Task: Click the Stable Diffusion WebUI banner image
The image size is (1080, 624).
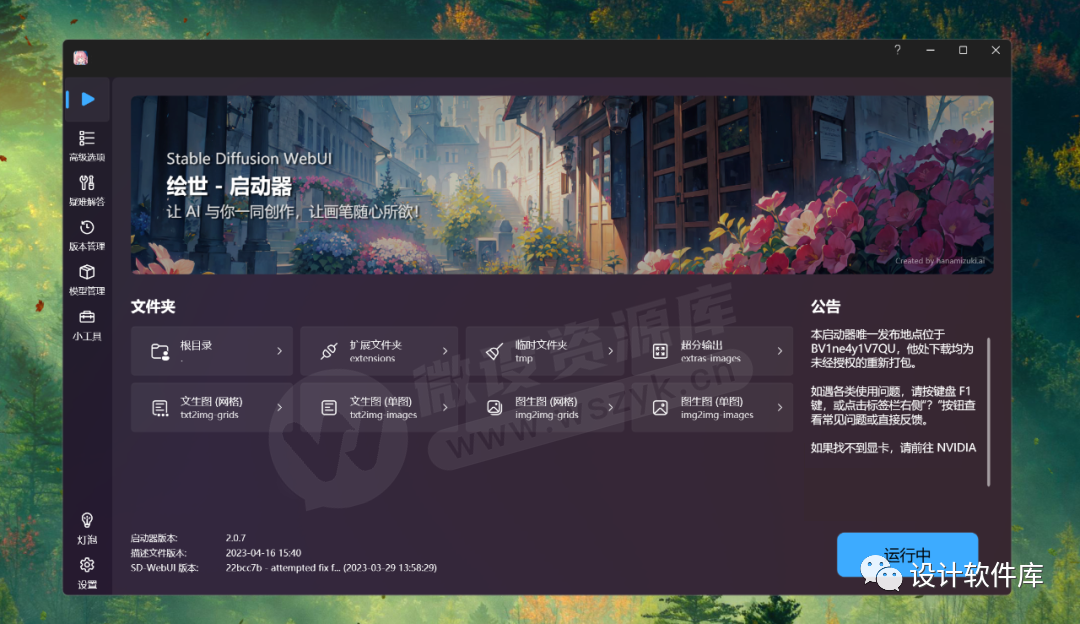Action: click(562, 185)
